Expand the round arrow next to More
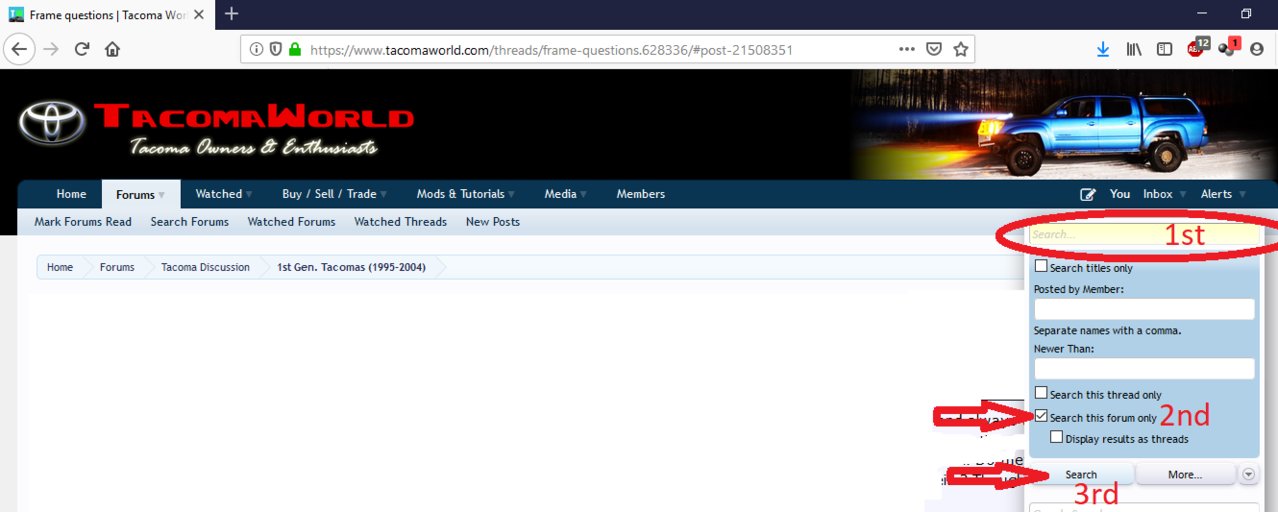Image resolution: width=1278 pixels, height=512 pixels. click(1248, 474)
